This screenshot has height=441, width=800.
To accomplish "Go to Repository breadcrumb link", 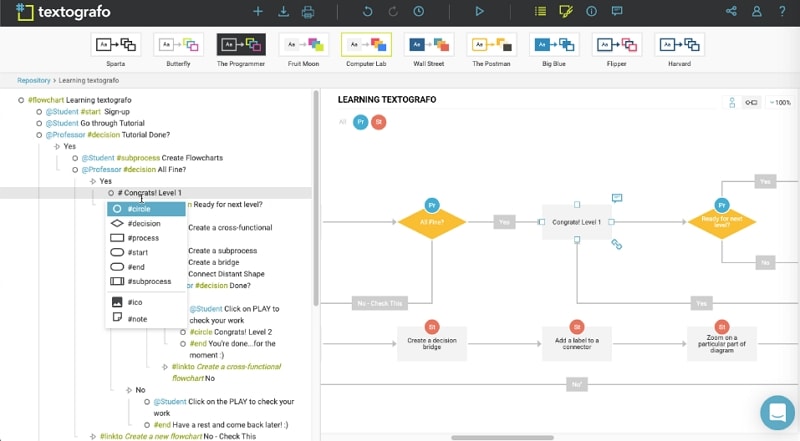I will pos(34,81).
